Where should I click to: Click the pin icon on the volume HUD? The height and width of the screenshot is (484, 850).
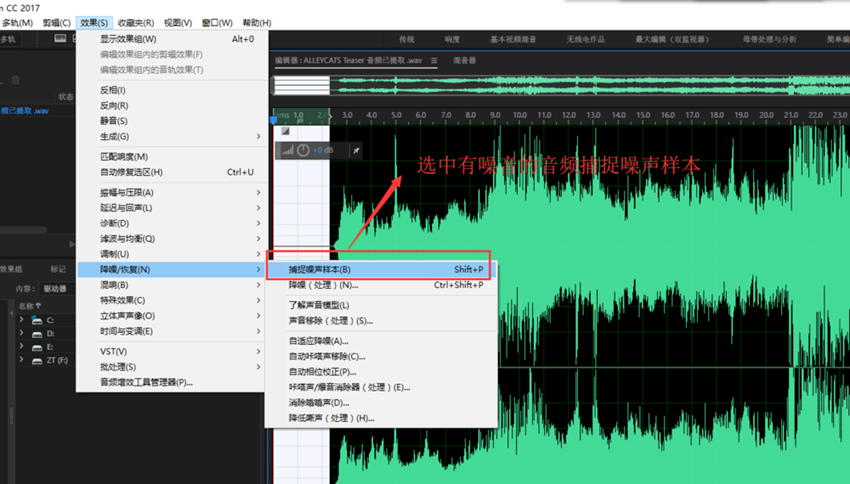(356, 151)
